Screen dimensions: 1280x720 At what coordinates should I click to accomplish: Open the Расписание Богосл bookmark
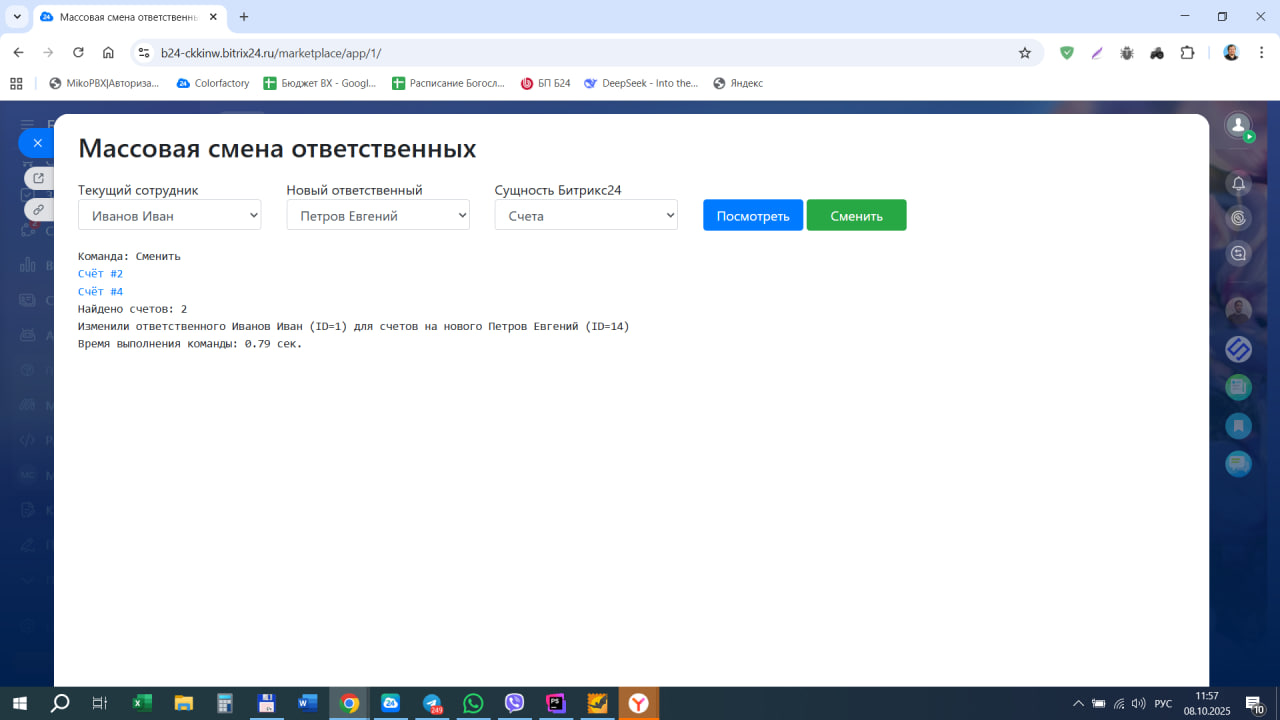coord(449,83)
